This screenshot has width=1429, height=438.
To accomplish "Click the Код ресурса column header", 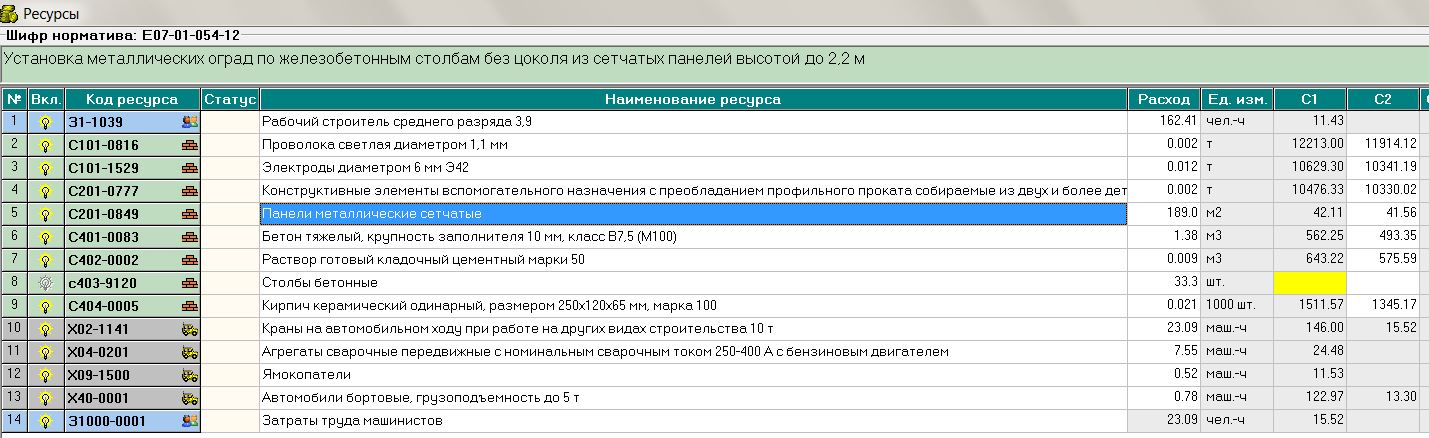I will pyautogui.click(x=132, y=99).
